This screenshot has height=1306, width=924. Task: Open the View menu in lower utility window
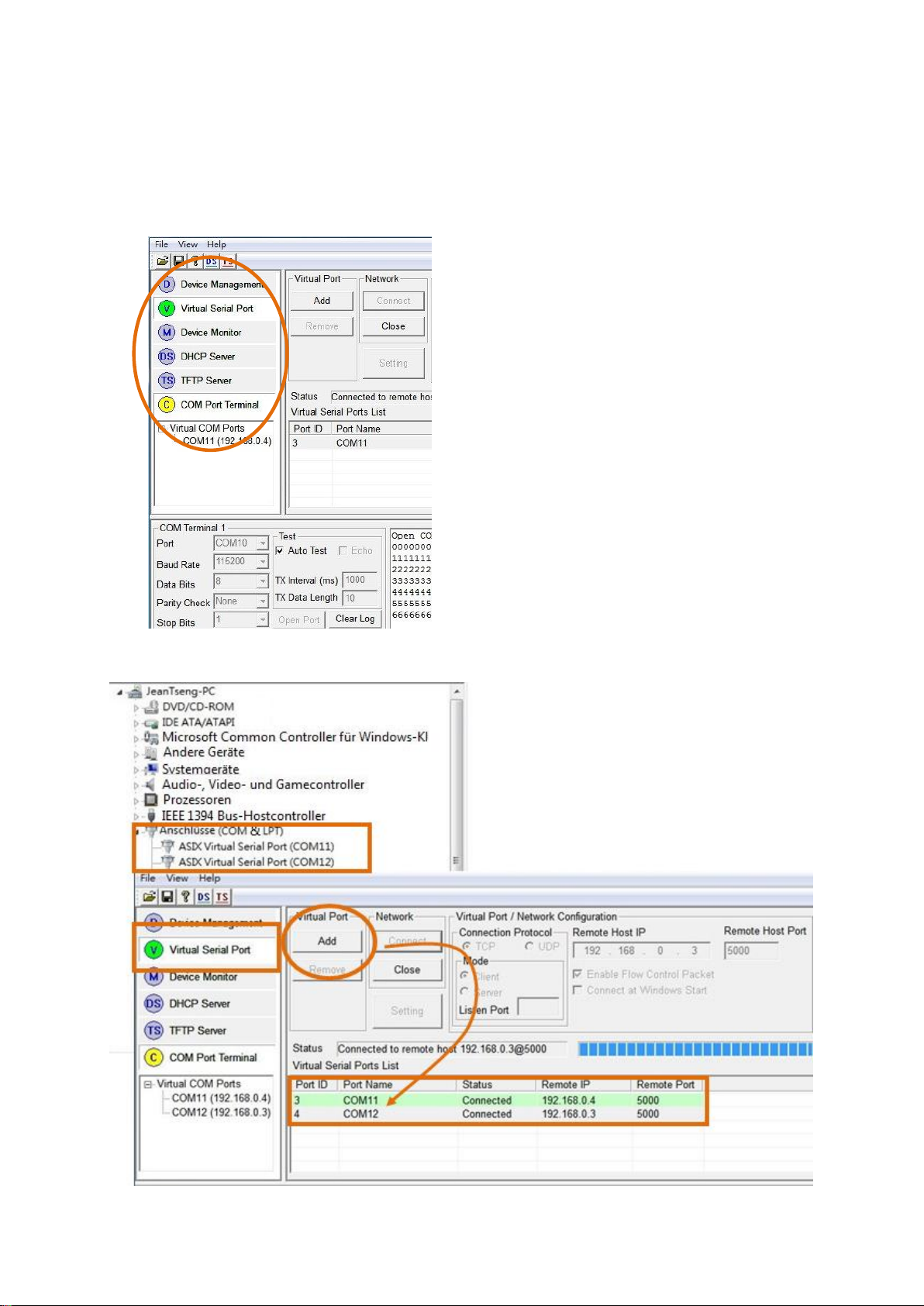pos(177,878)
